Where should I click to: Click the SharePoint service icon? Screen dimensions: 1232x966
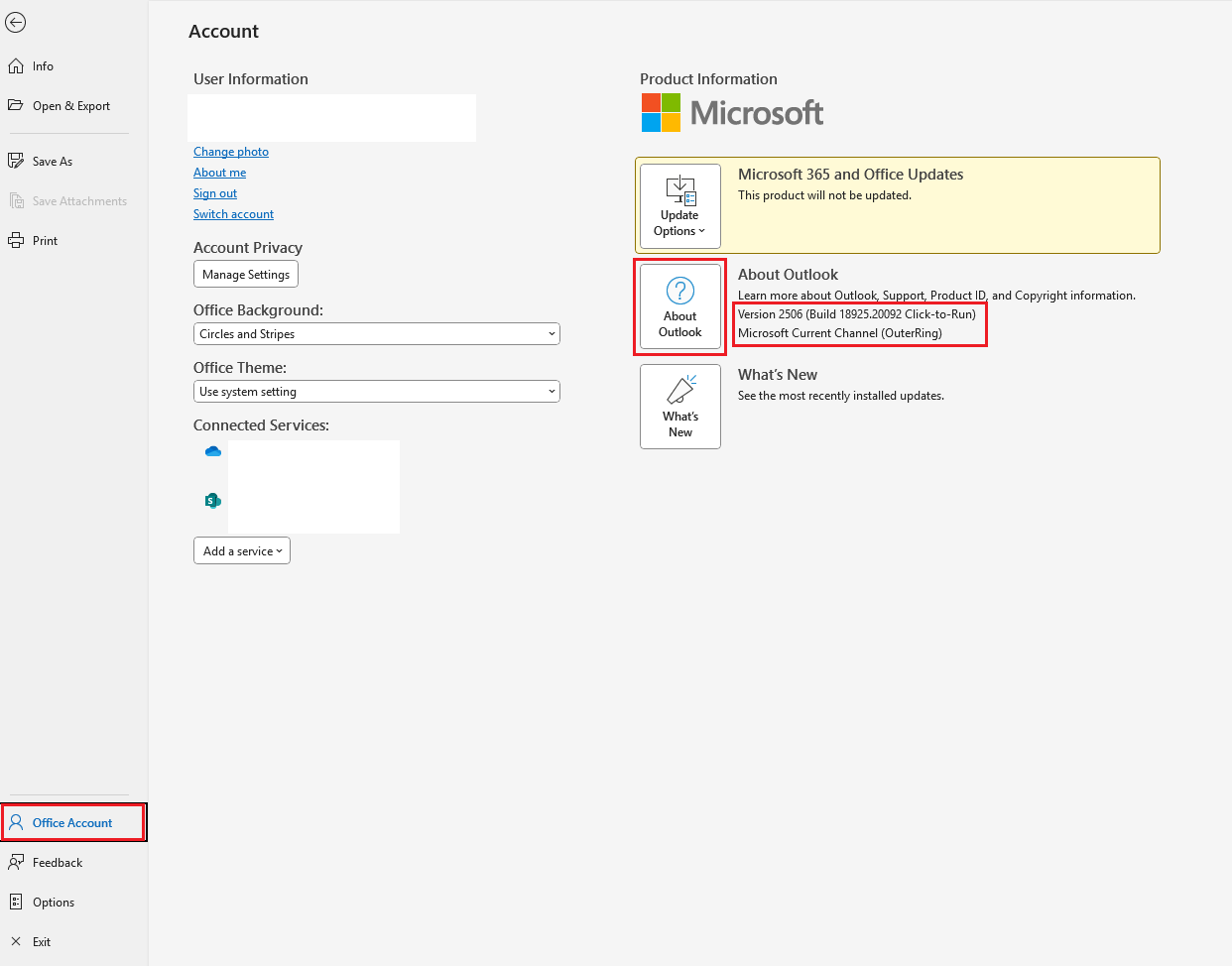click(213, 501)
